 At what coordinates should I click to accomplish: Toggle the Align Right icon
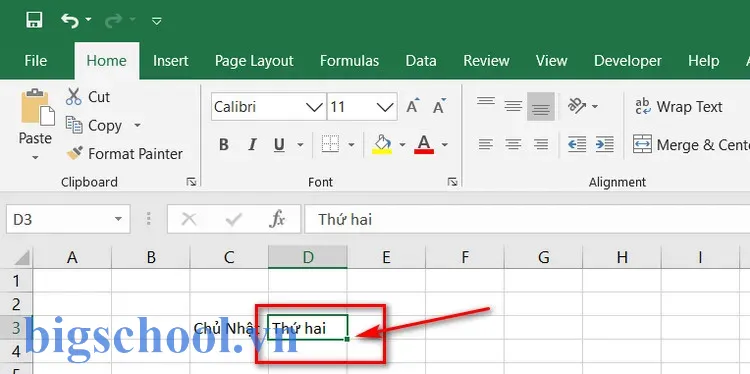click(x=541, y=144)
